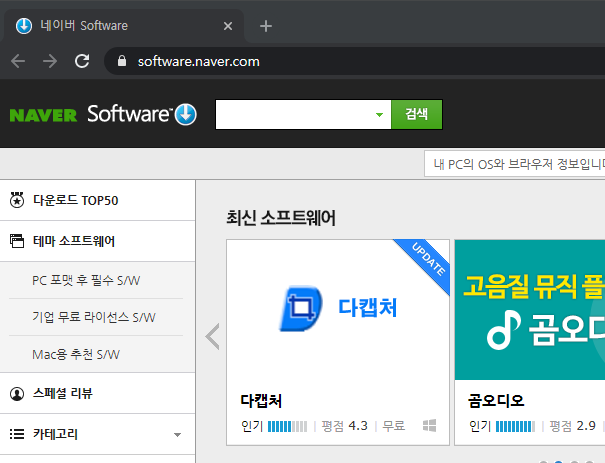Reload the page with refresh icon
Screen dimensions: 605x463
tap(82, 61)
